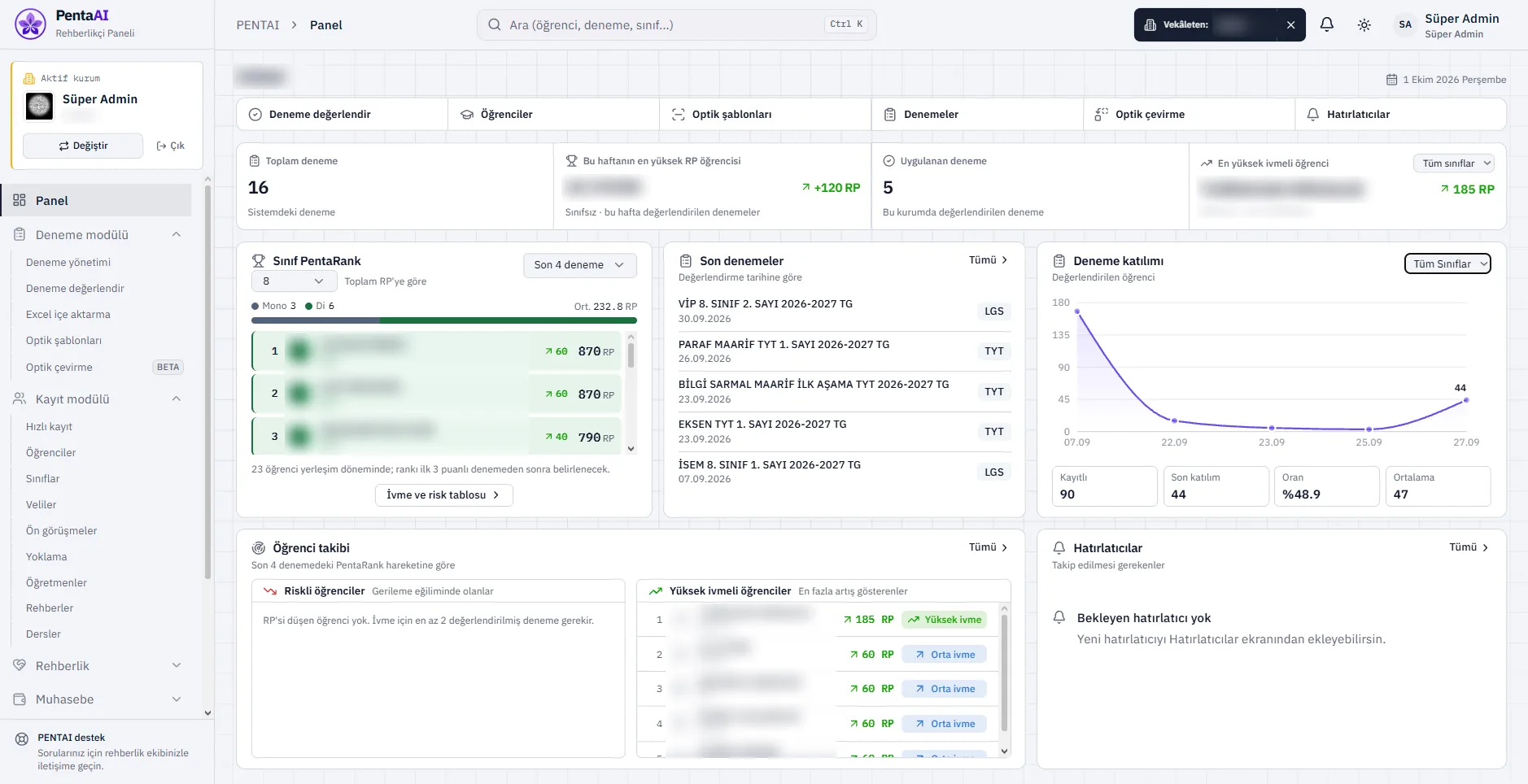Click Tümü link in Öğrenci takibi

coord(988,547)
